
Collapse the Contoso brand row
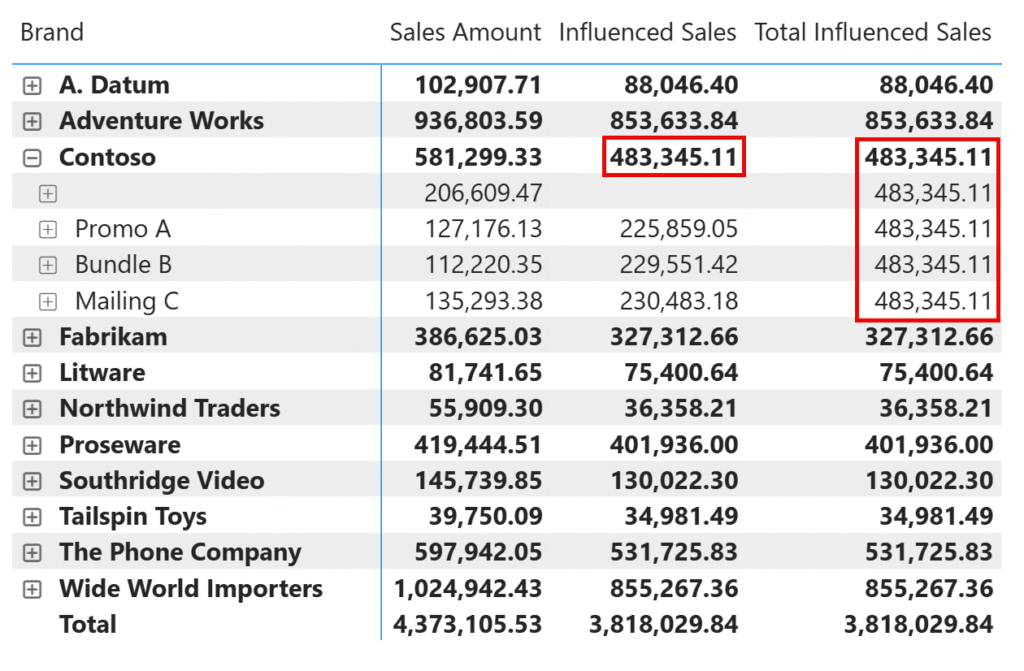coord(32,158)
